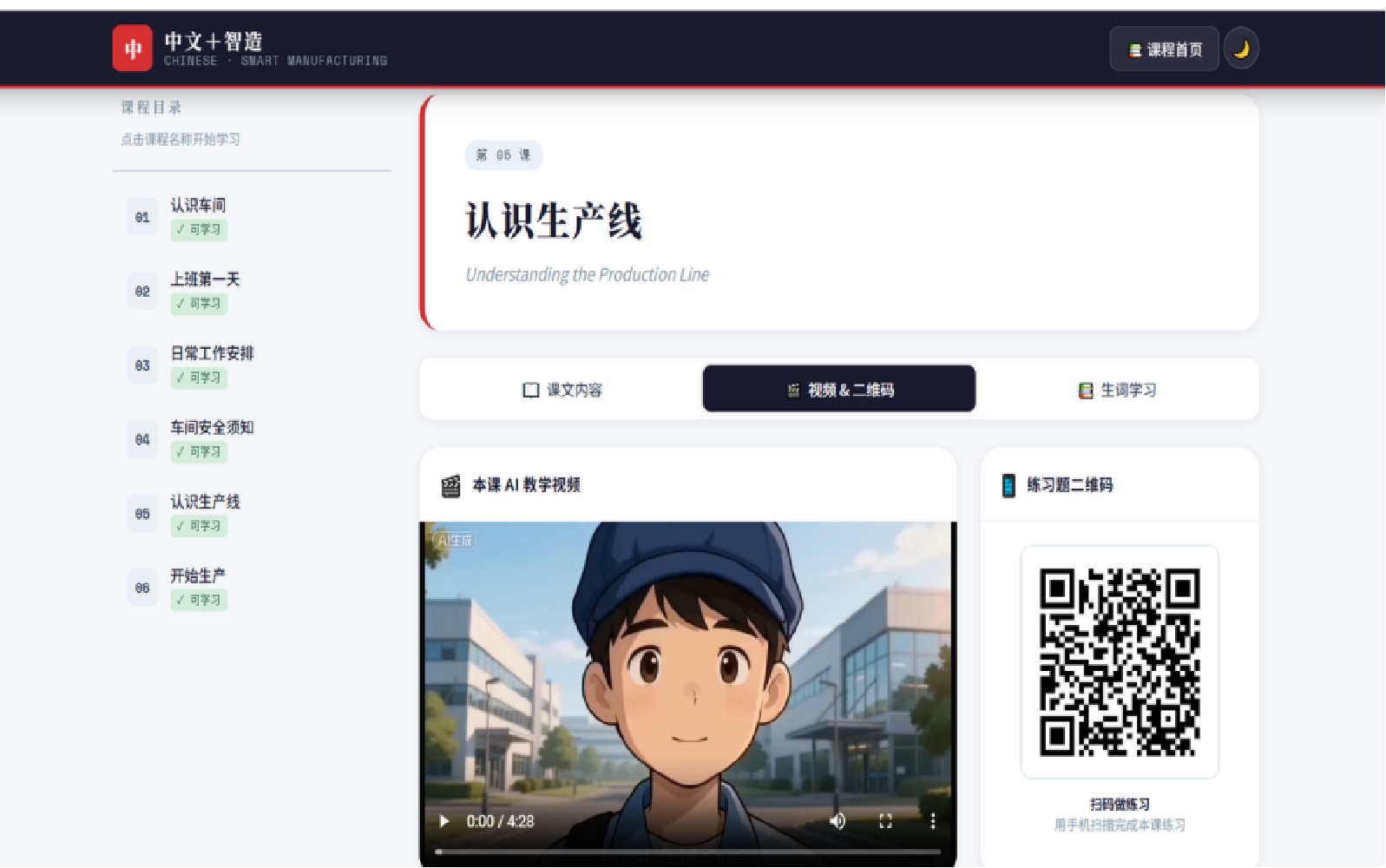Seek on the video progress bar
Image resolution: width=1386 pixels, height=868 pixels.
tap(687, 852)
